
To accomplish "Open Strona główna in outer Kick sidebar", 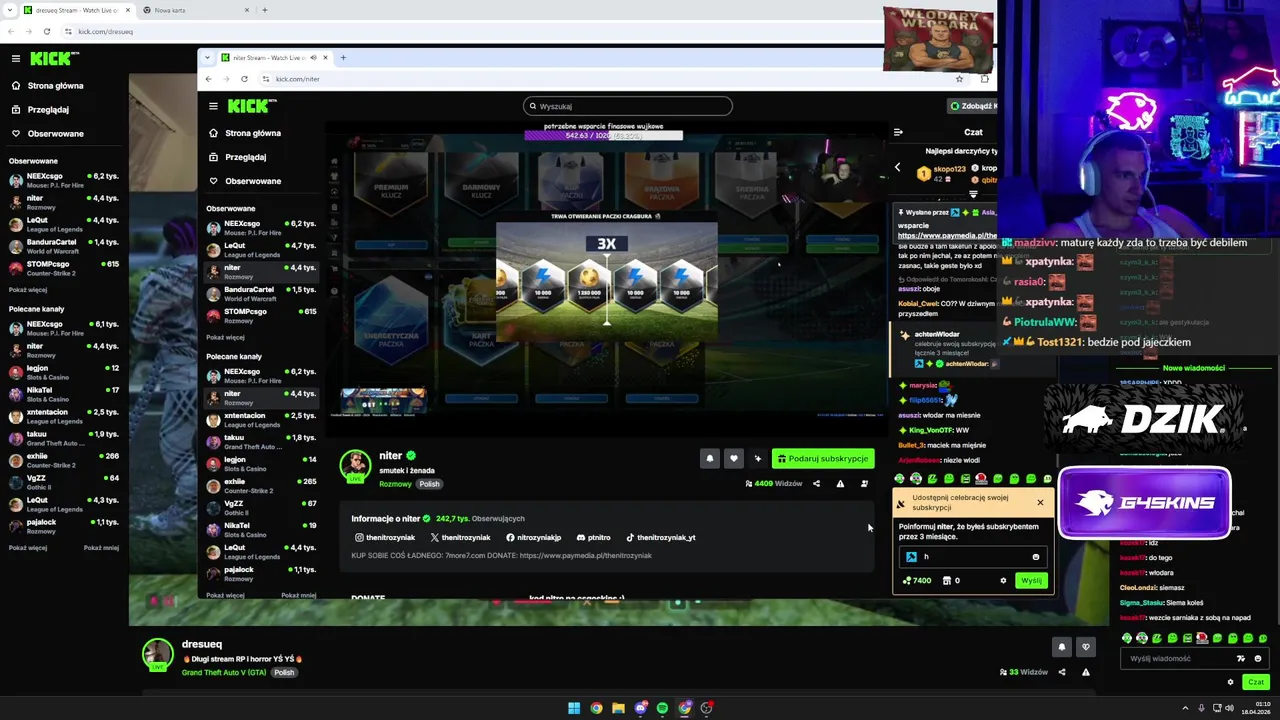I will 47,86.
